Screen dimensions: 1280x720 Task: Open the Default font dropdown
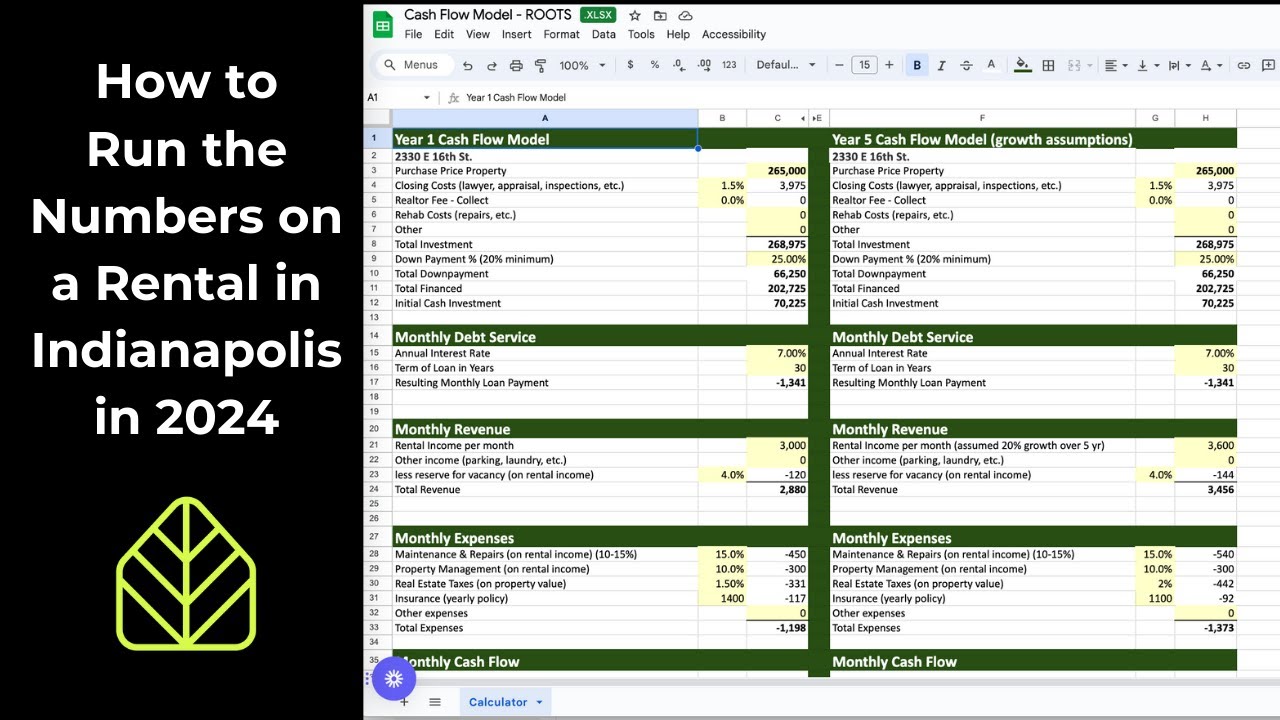click(x=786, y=65)
